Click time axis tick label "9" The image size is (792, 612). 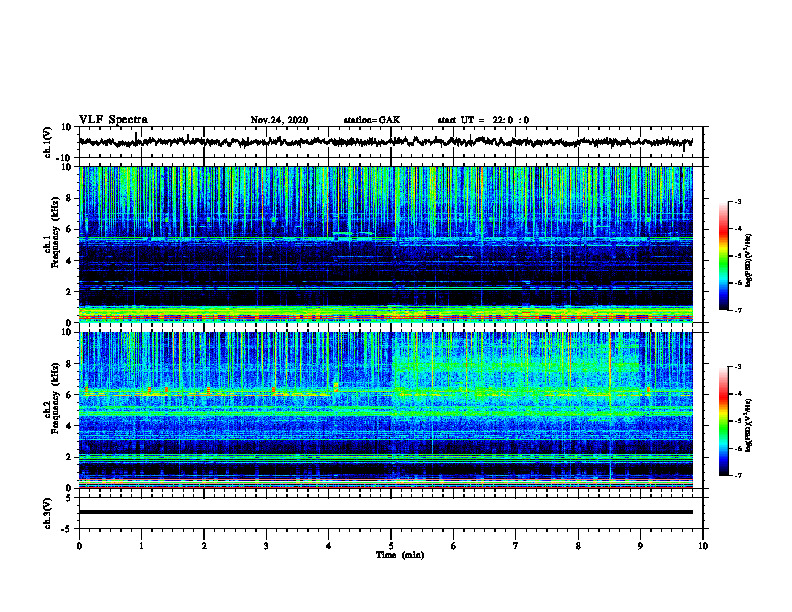(640, 546)
